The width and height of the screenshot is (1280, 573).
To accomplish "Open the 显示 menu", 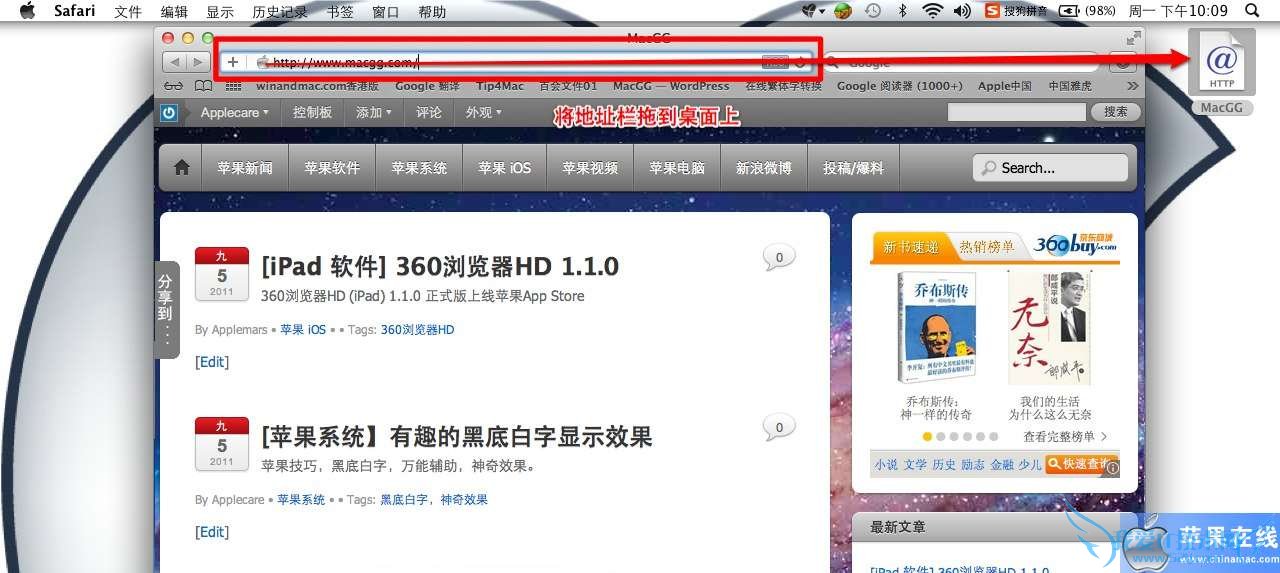I will coord(220,12).
